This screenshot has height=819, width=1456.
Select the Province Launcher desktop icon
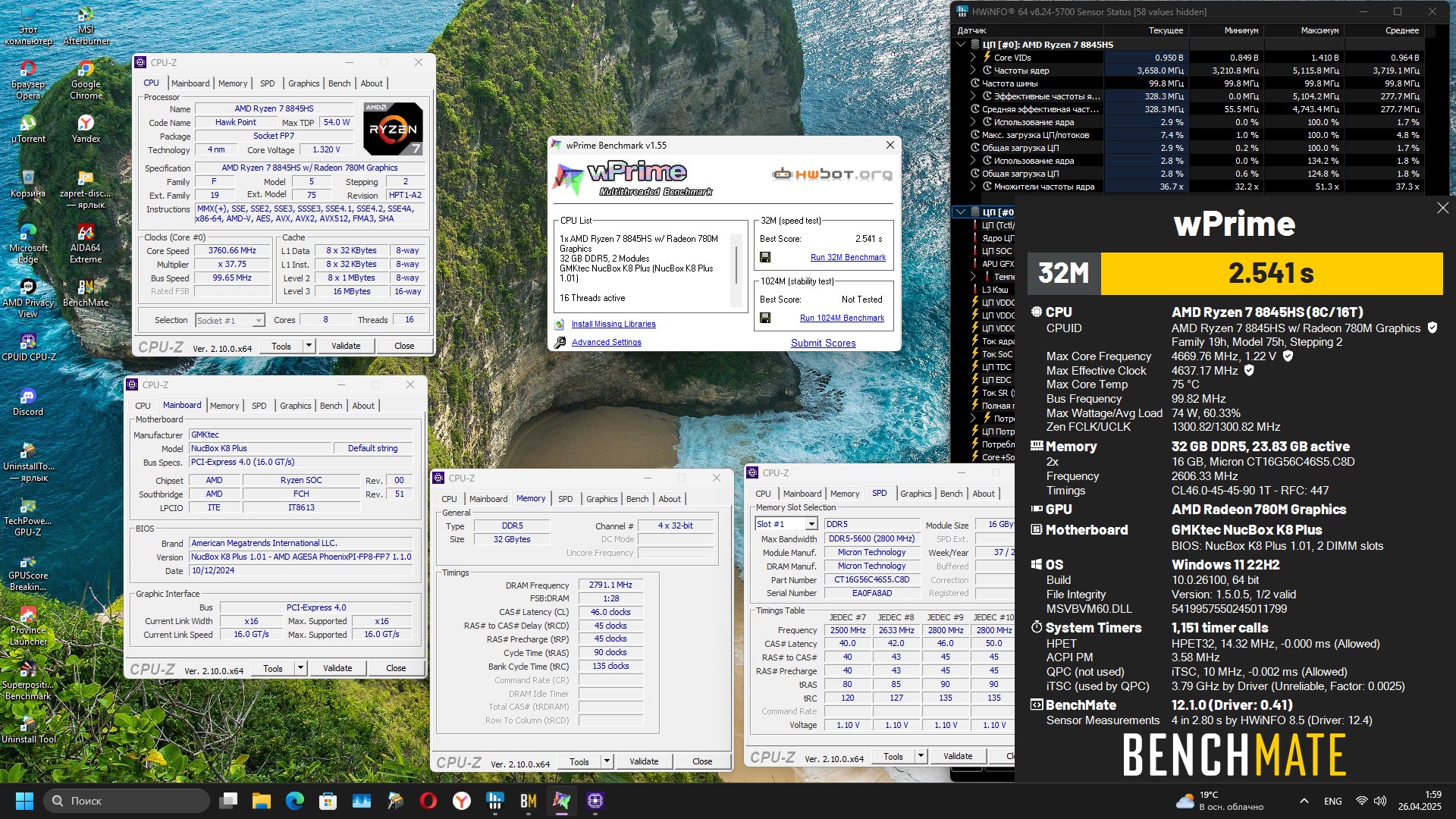(28, 626)
